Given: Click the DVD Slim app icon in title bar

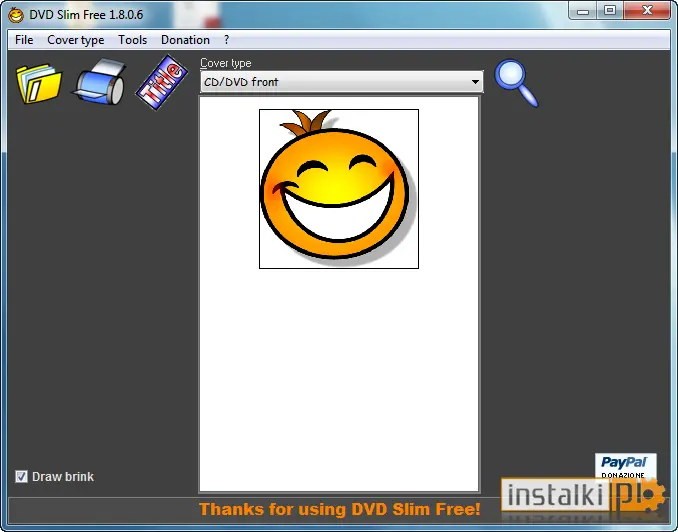Looking at the screenshot, I should (x=16, y=15).
